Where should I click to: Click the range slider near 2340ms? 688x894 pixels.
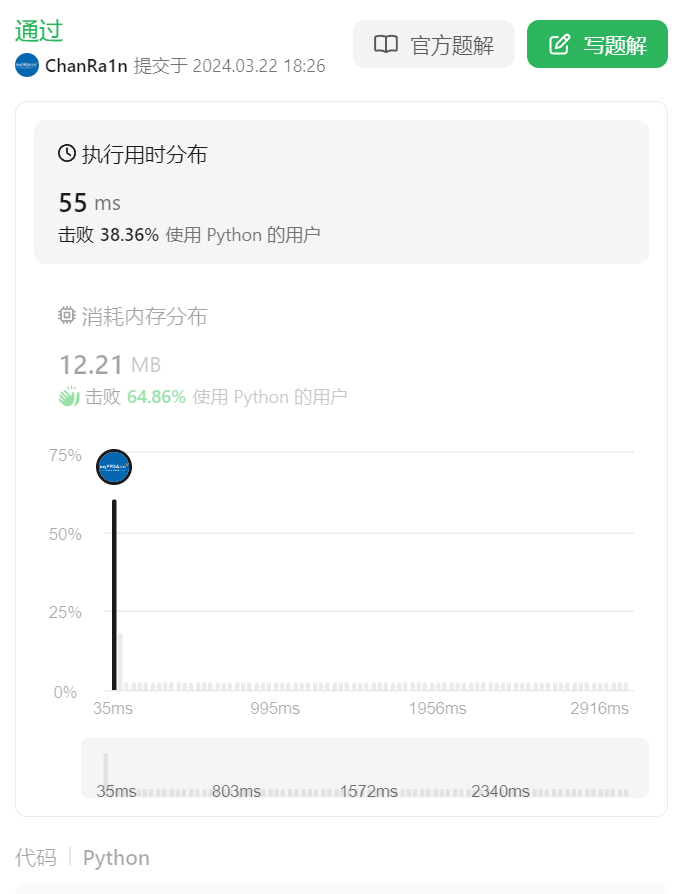tap(500, 791)
